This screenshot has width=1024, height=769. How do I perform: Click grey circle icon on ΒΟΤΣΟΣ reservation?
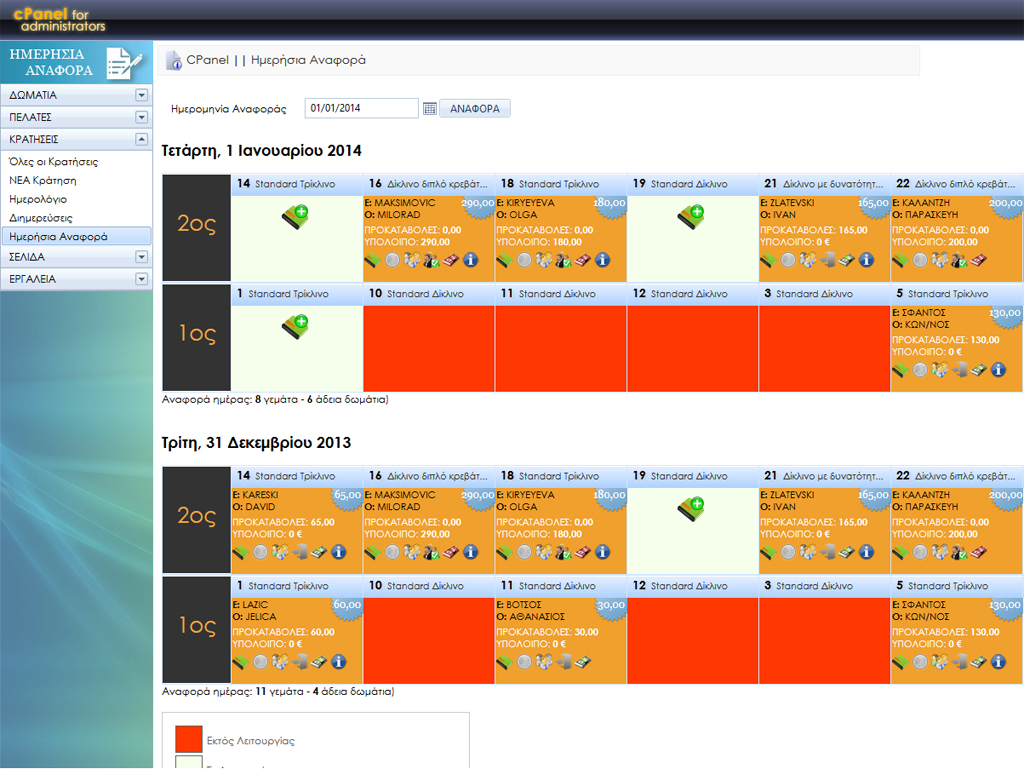[x=524, y=662]
